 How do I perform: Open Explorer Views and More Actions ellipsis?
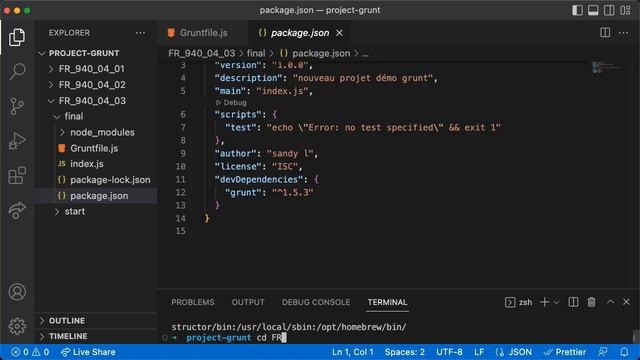tap(140, 33)
